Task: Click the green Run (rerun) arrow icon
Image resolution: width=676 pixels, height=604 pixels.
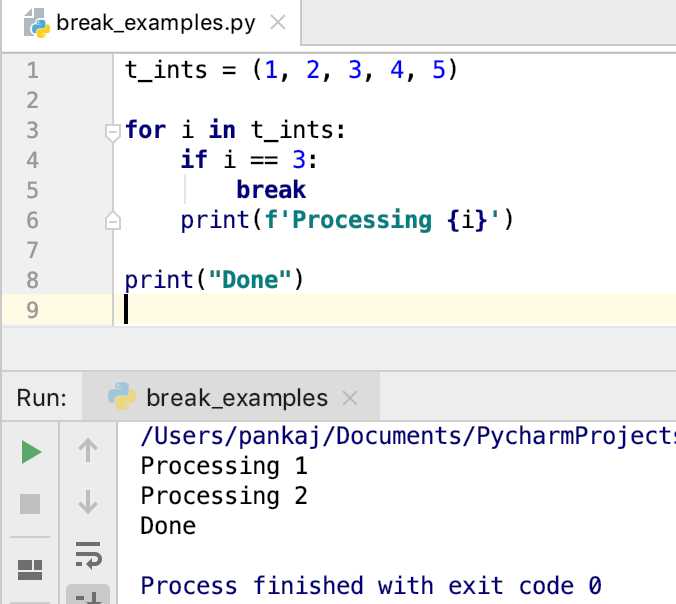Action: point(31,452)
